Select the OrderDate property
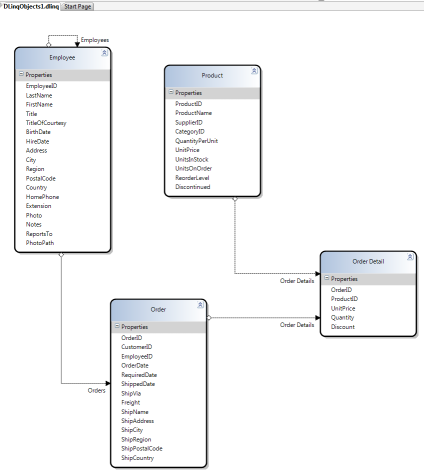The image size is (424, 473). click(135, 366)
